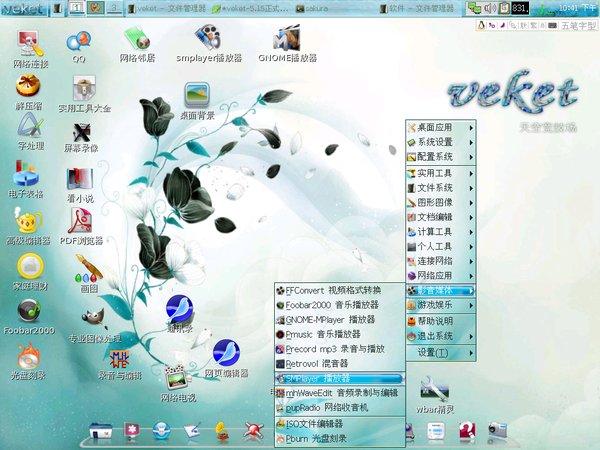Open the PDF浏览器 desktop icon
The width and height of the screenshot is (600, 450).
[81, 222]
